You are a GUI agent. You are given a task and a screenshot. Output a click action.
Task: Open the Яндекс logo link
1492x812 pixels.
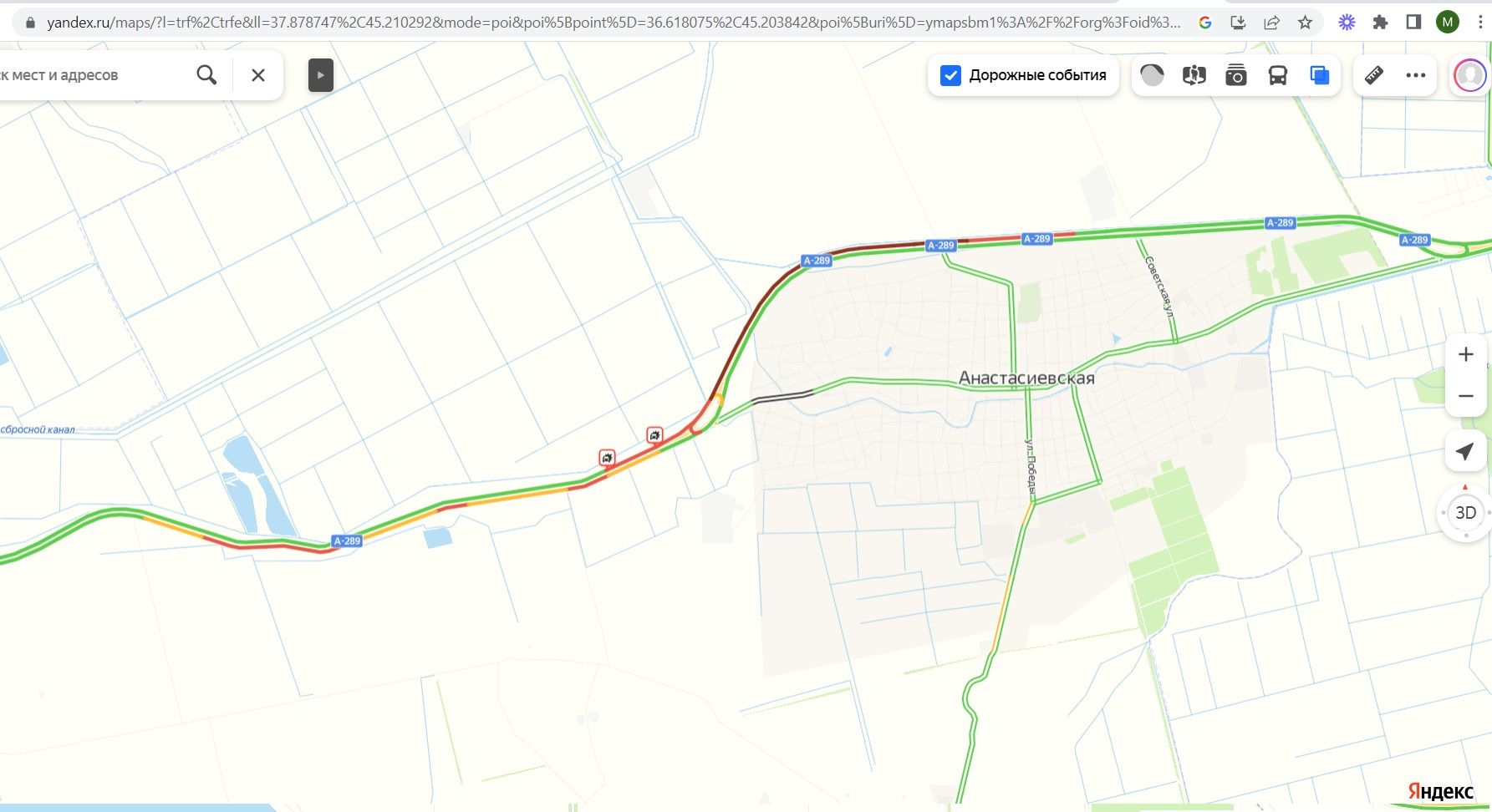click(1440, 791)
